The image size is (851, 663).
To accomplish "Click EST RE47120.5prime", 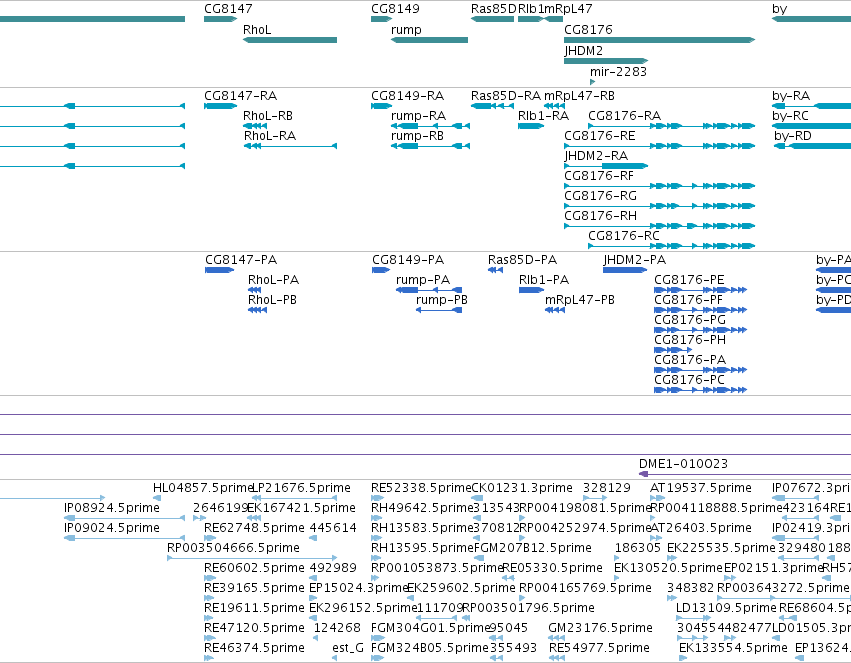I will (209, 638).
